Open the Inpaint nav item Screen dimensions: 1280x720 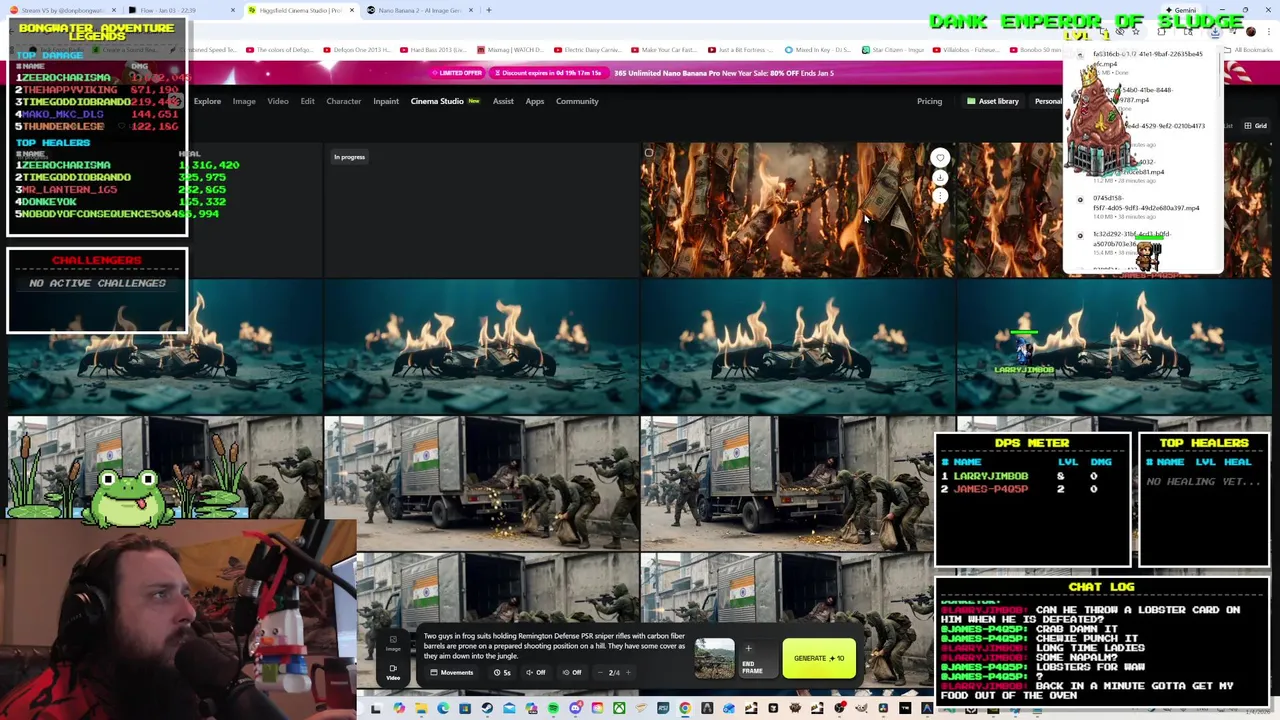385,101
